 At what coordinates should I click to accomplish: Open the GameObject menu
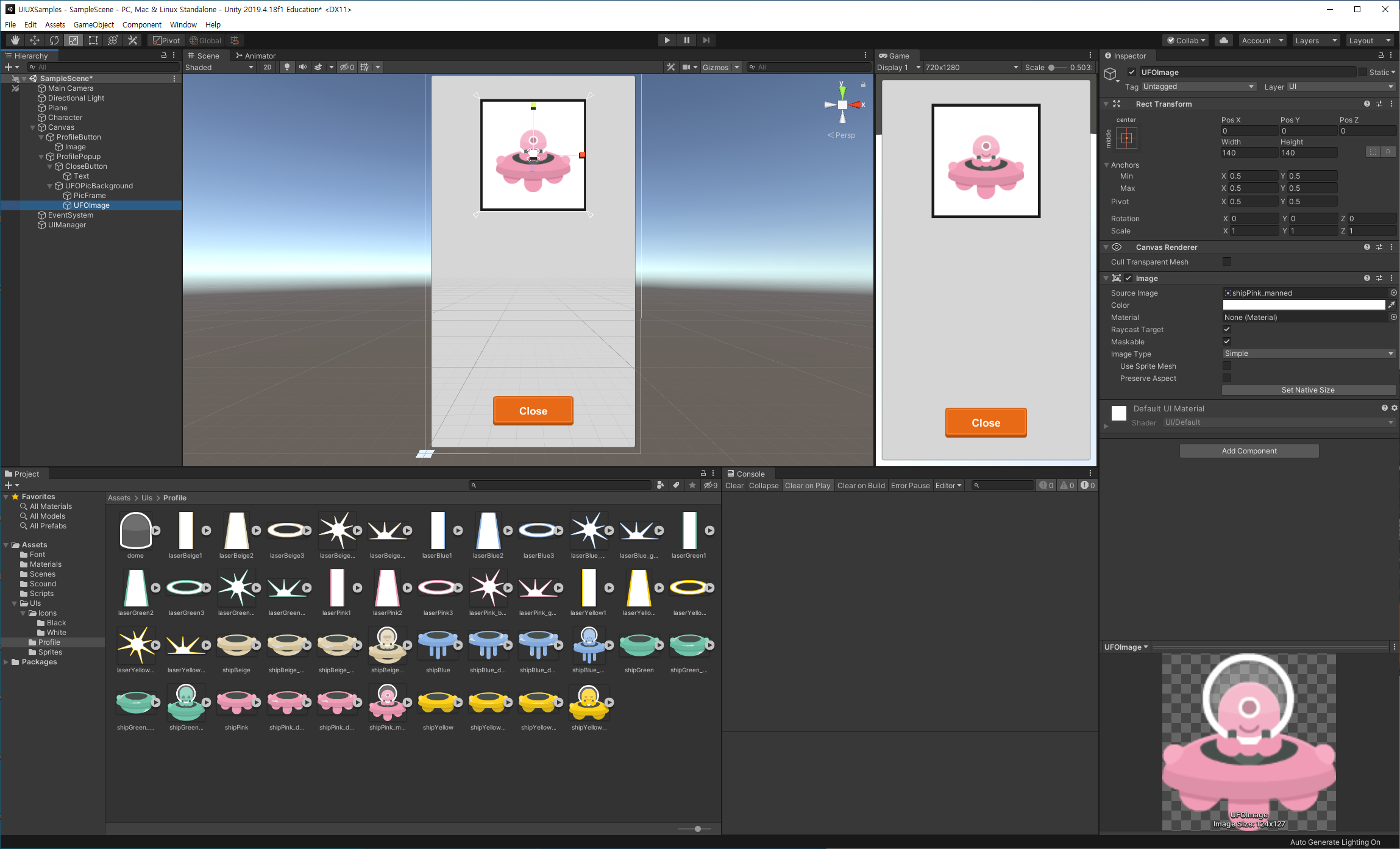(93, 24)
